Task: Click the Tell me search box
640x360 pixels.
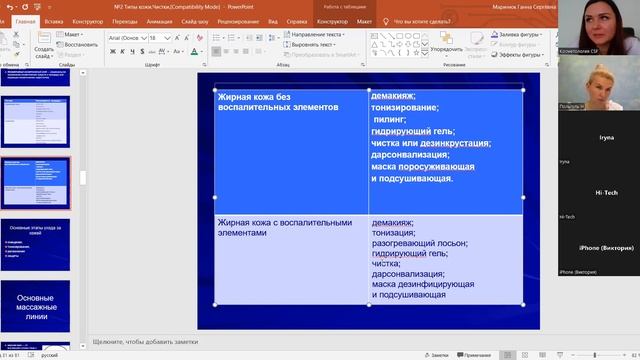Action: 421,22
